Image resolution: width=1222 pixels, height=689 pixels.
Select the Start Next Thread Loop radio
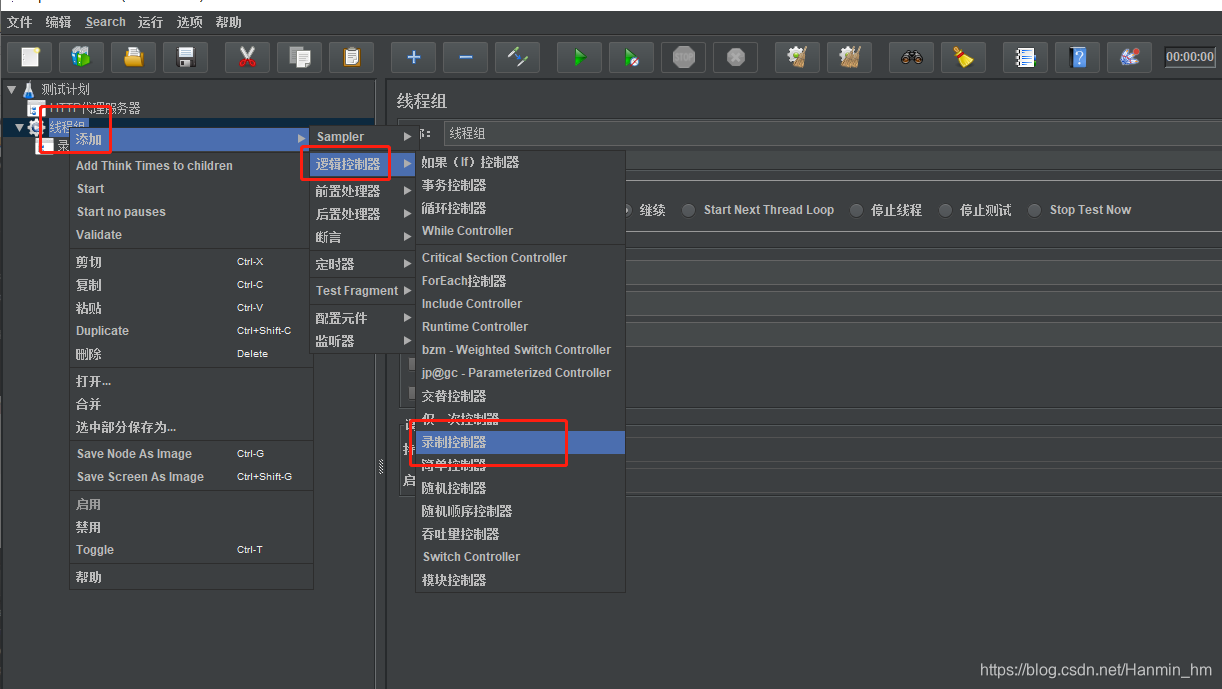click(689, 210)
